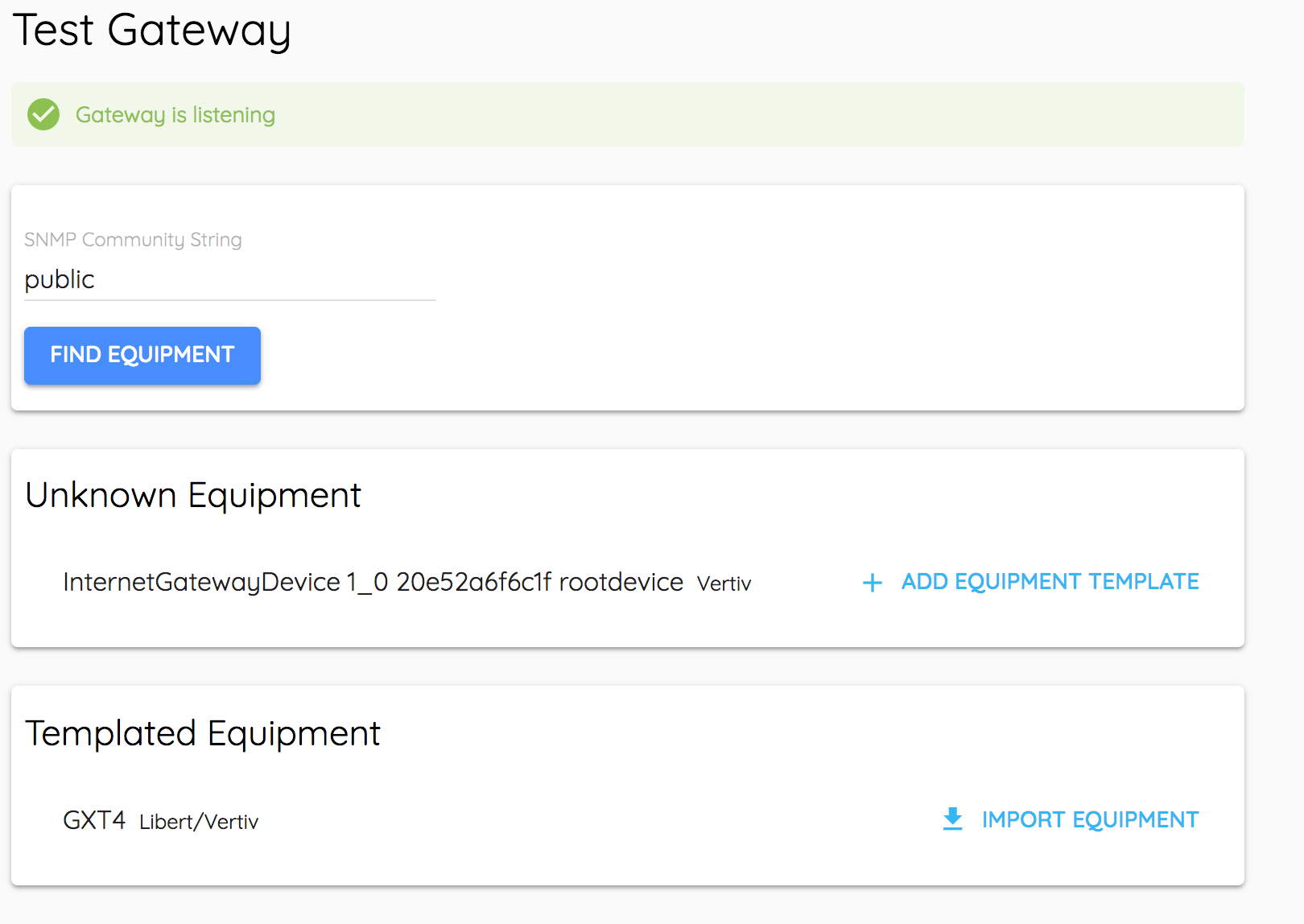Screen dimensions: 1304x924
Task: Click the Gateway is listening status text
Action: (175, 115)
